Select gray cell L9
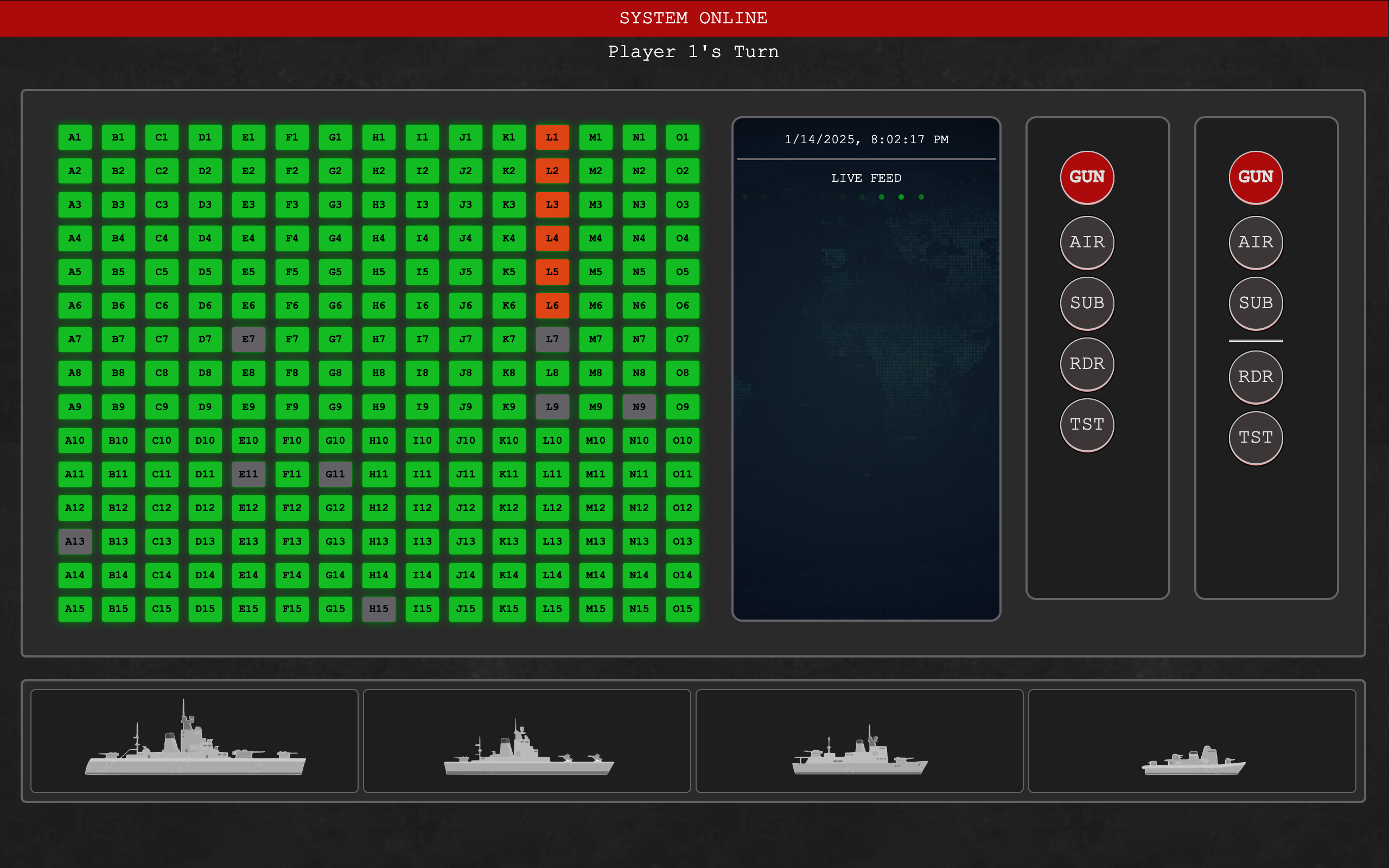 [x=552, y=407]
